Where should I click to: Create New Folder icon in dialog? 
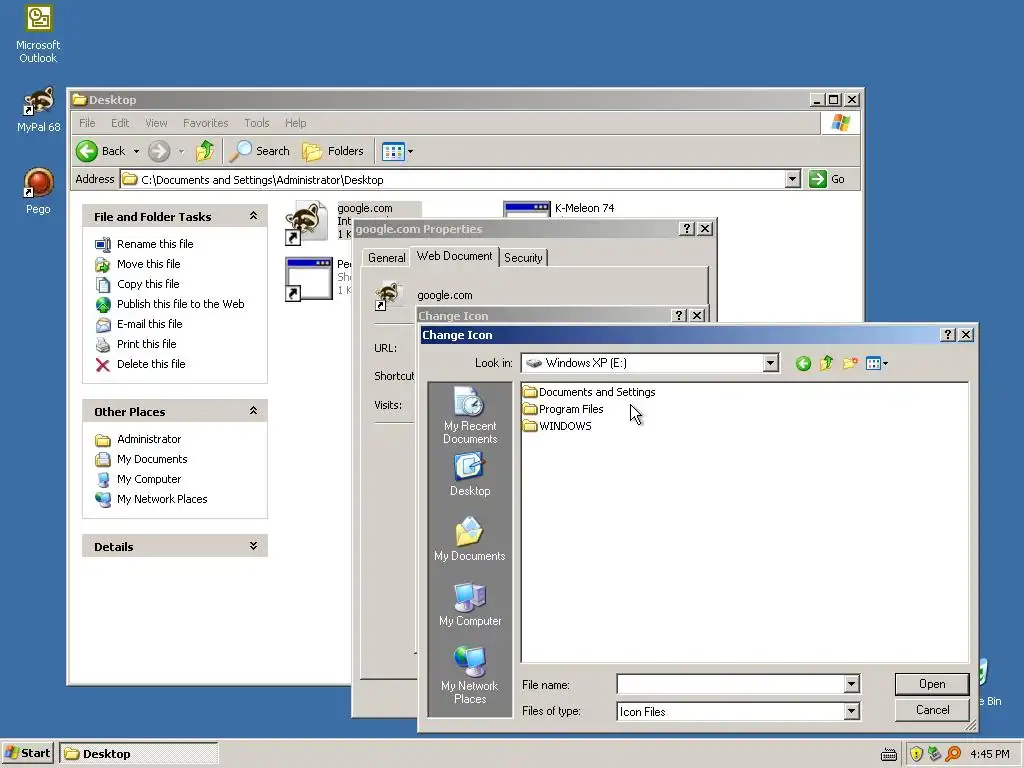850,363
